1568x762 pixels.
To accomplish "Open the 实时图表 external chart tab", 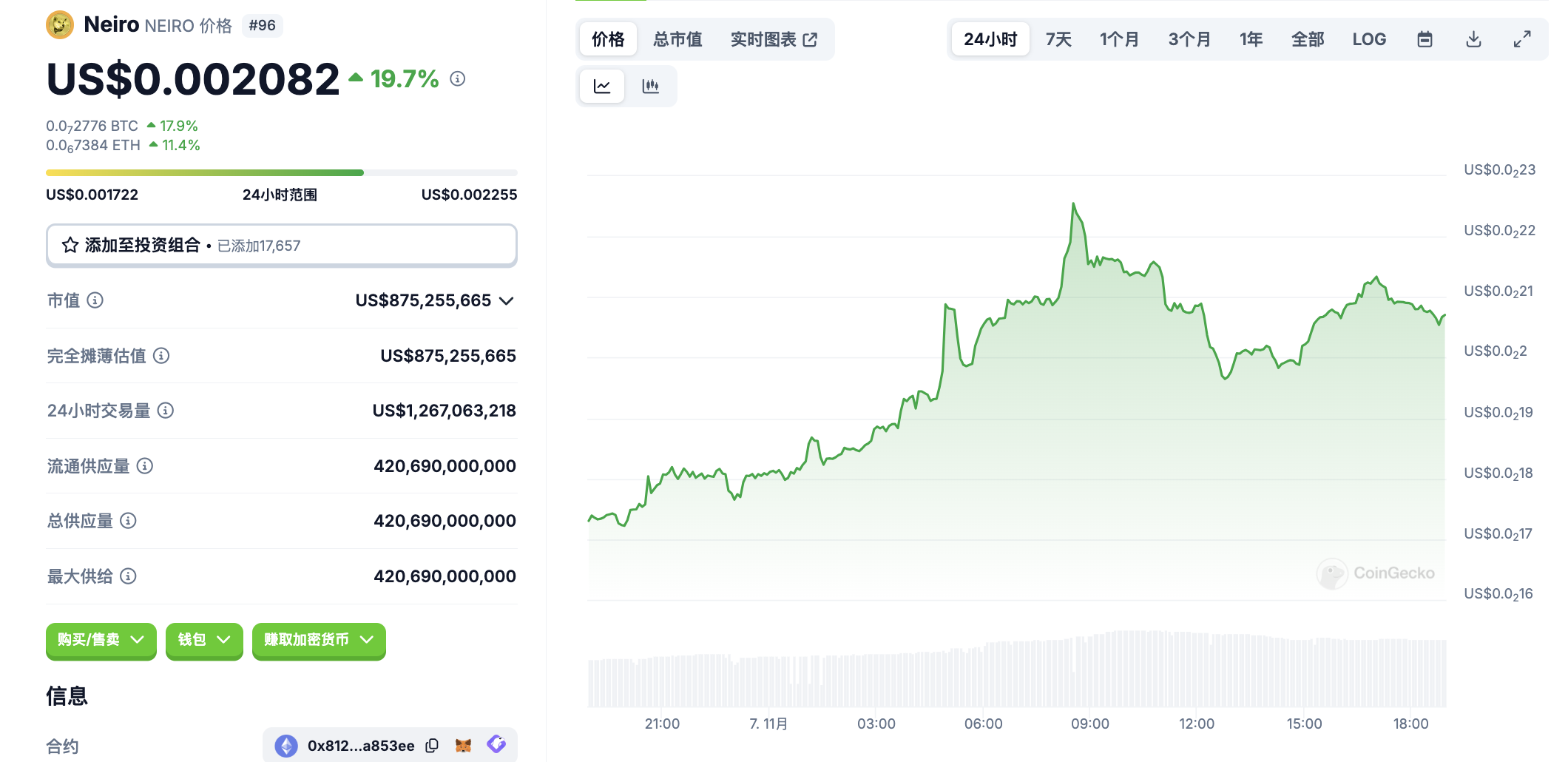I will pyautogui.click(x=774, y=39).
